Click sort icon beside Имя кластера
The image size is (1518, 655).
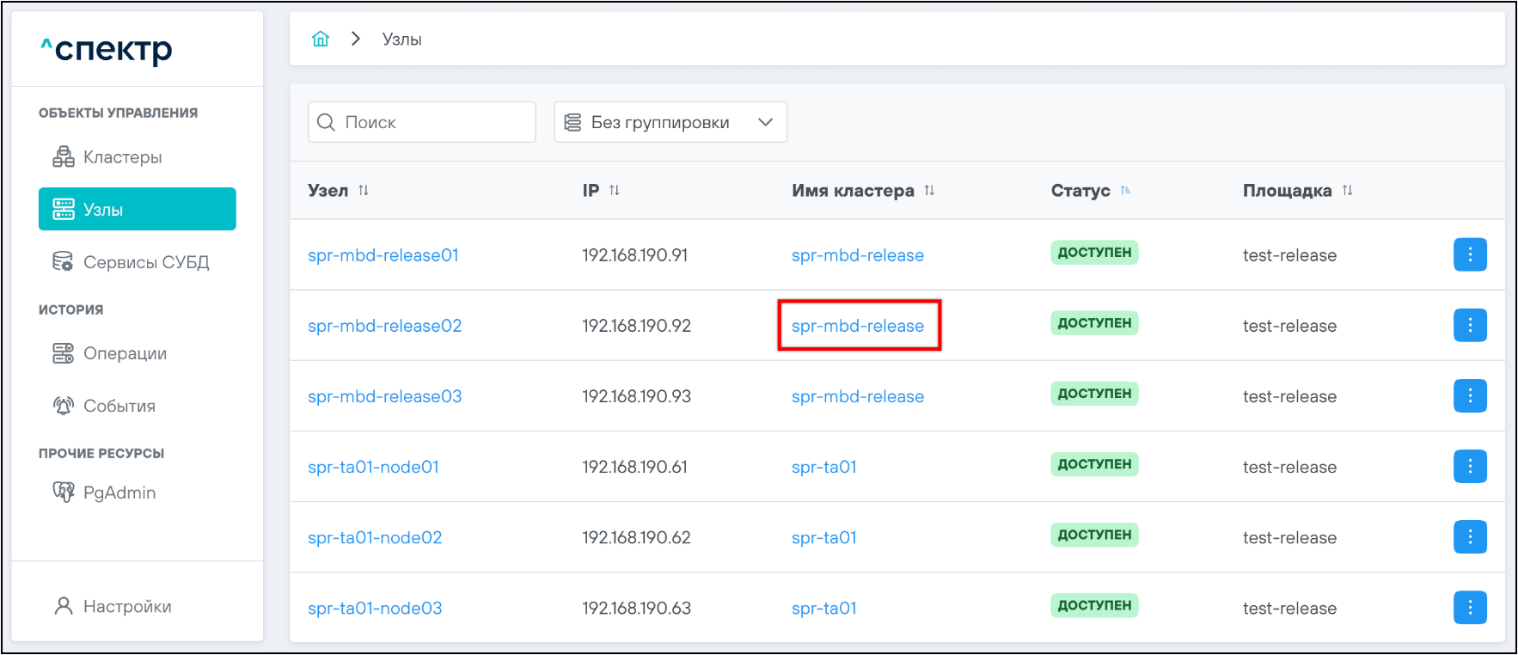[x=929, y=191]
